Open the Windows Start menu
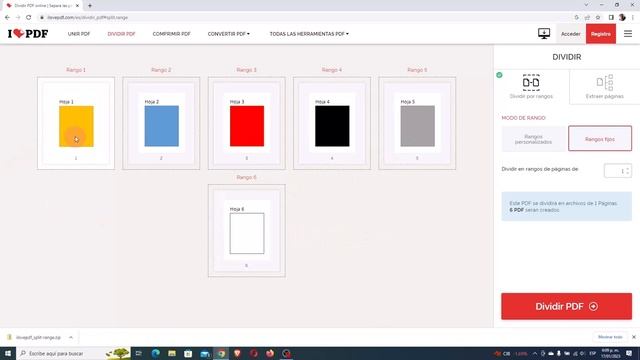 (x=8, y=353)
